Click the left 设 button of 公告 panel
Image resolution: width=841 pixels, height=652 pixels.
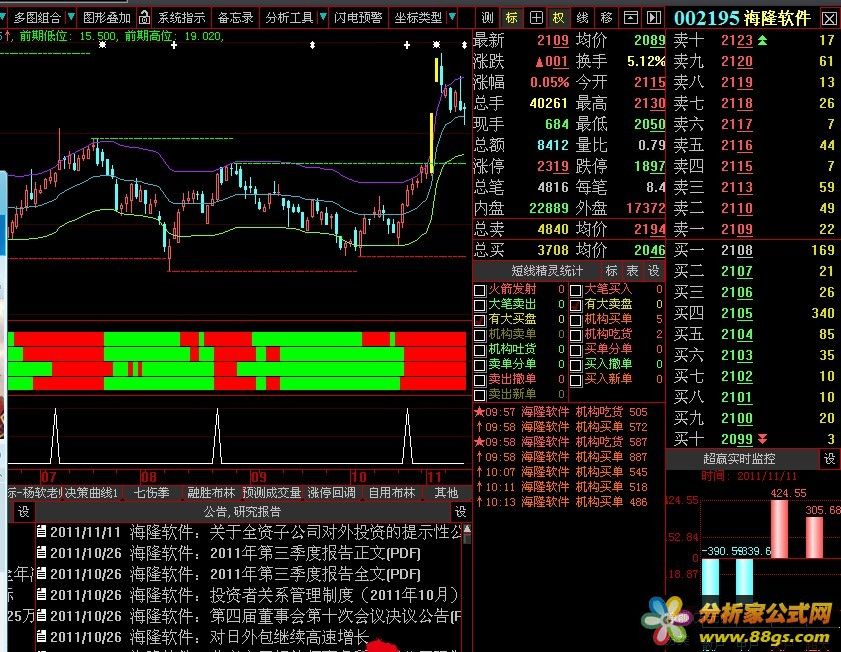coord(23,512)
